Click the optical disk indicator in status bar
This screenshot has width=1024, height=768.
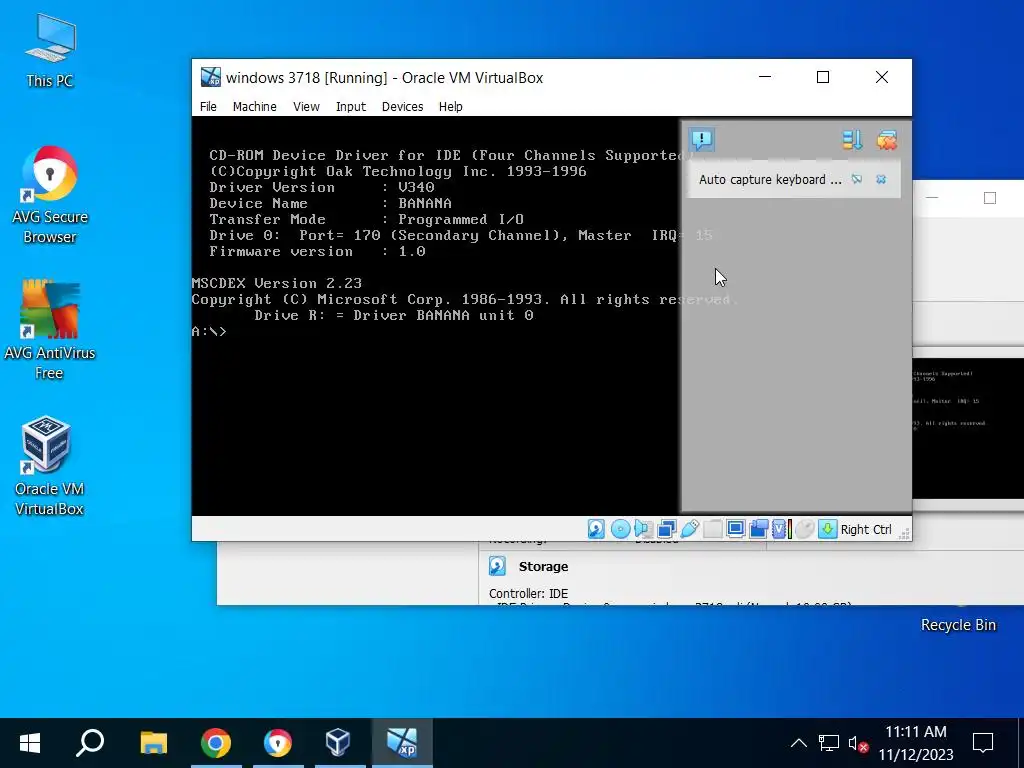[x=620, y=529]
